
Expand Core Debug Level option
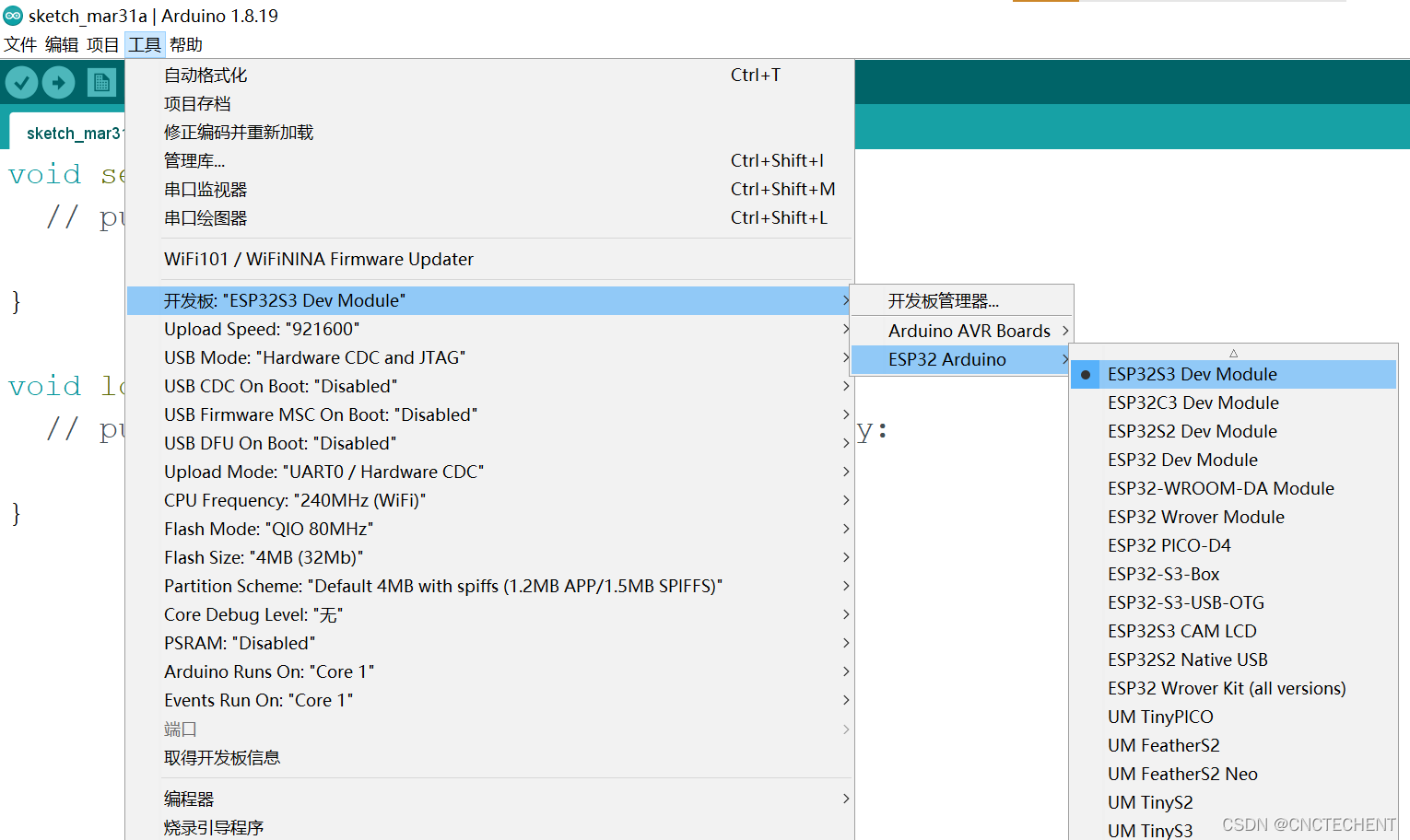click(x=489, y=614)
